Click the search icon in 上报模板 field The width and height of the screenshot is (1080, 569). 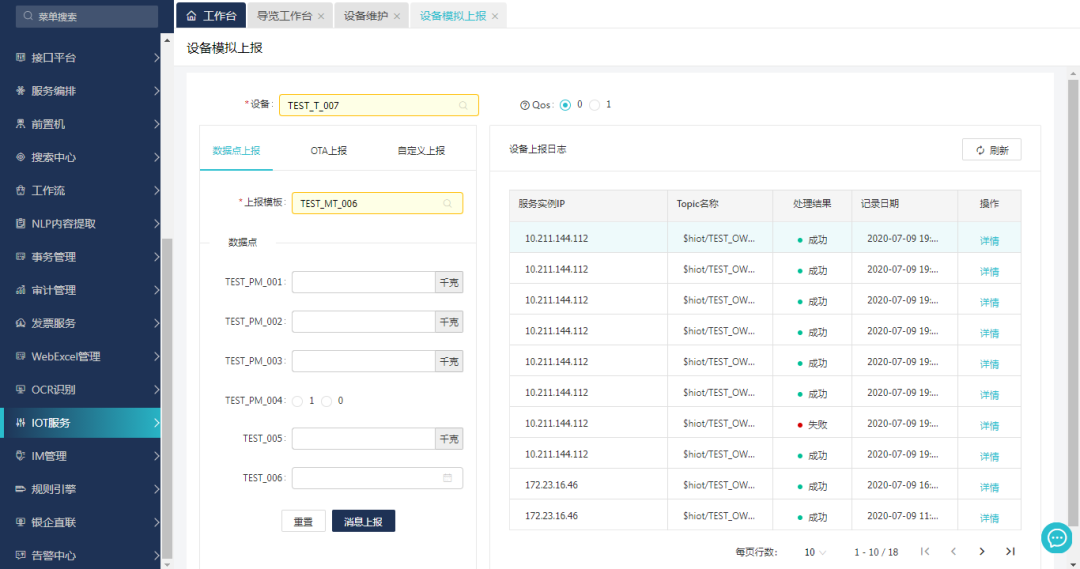pos(447,203)
